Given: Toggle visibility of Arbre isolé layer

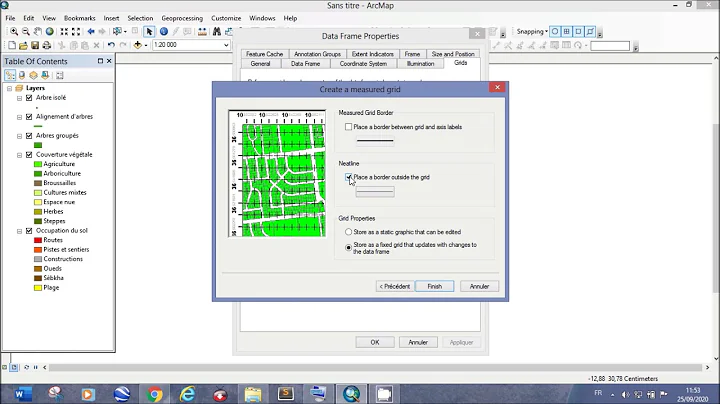Looking at the screenshot, I should [29, 98].
